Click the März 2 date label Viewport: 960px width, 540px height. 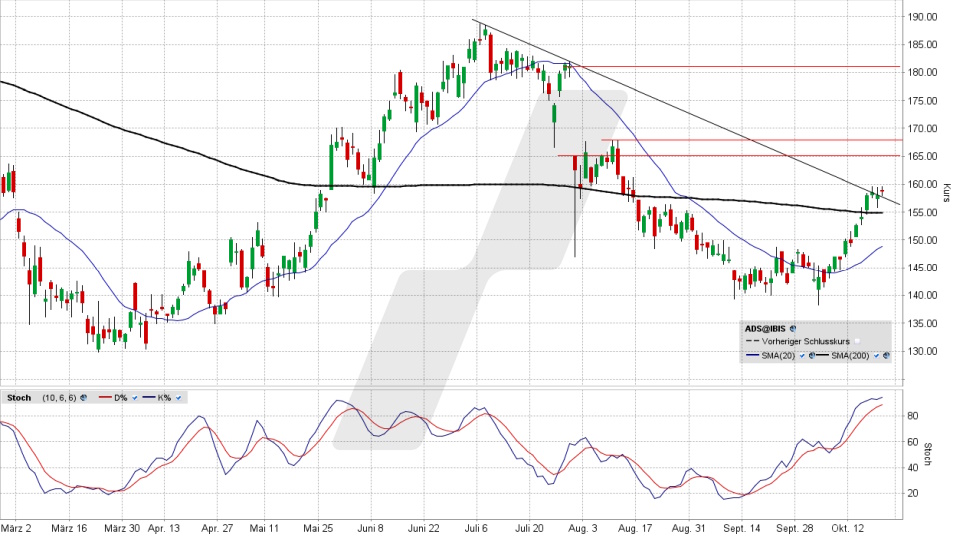[x=15, y=528]
